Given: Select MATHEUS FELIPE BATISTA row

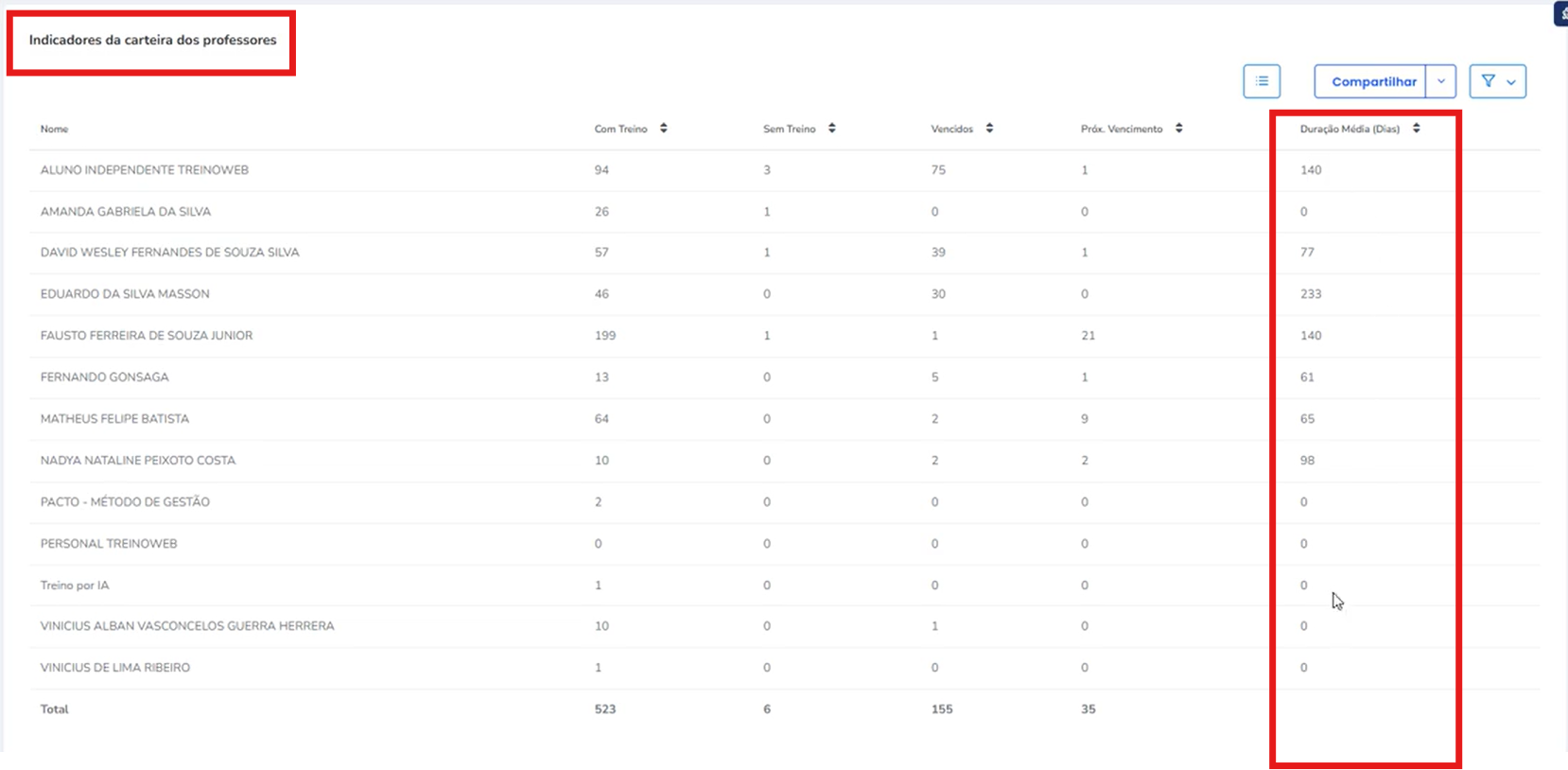Looking at the screenshot, I should click(785, 419).
